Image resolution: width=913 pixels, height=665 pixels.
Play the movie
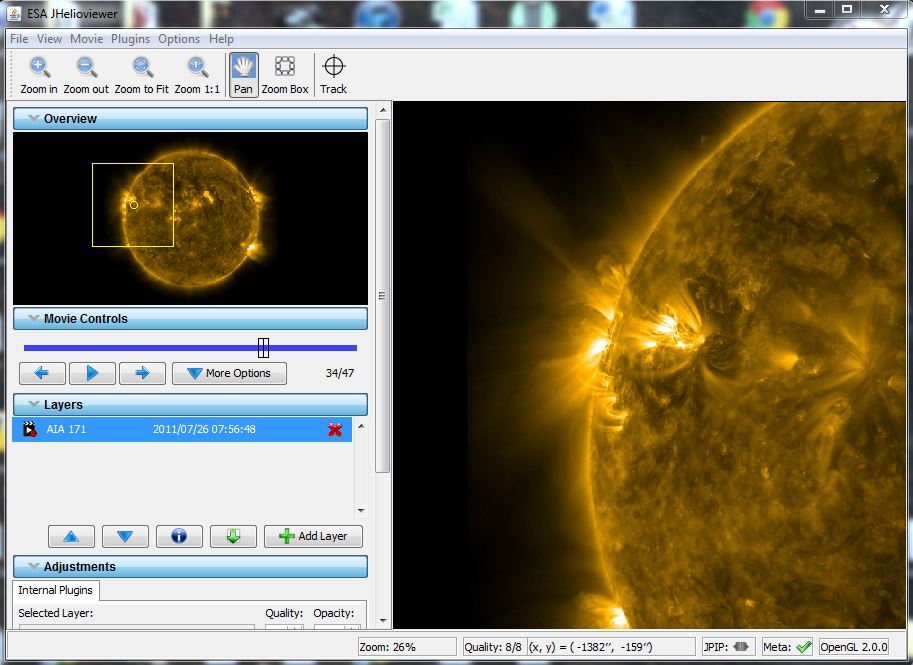[92, 373]
